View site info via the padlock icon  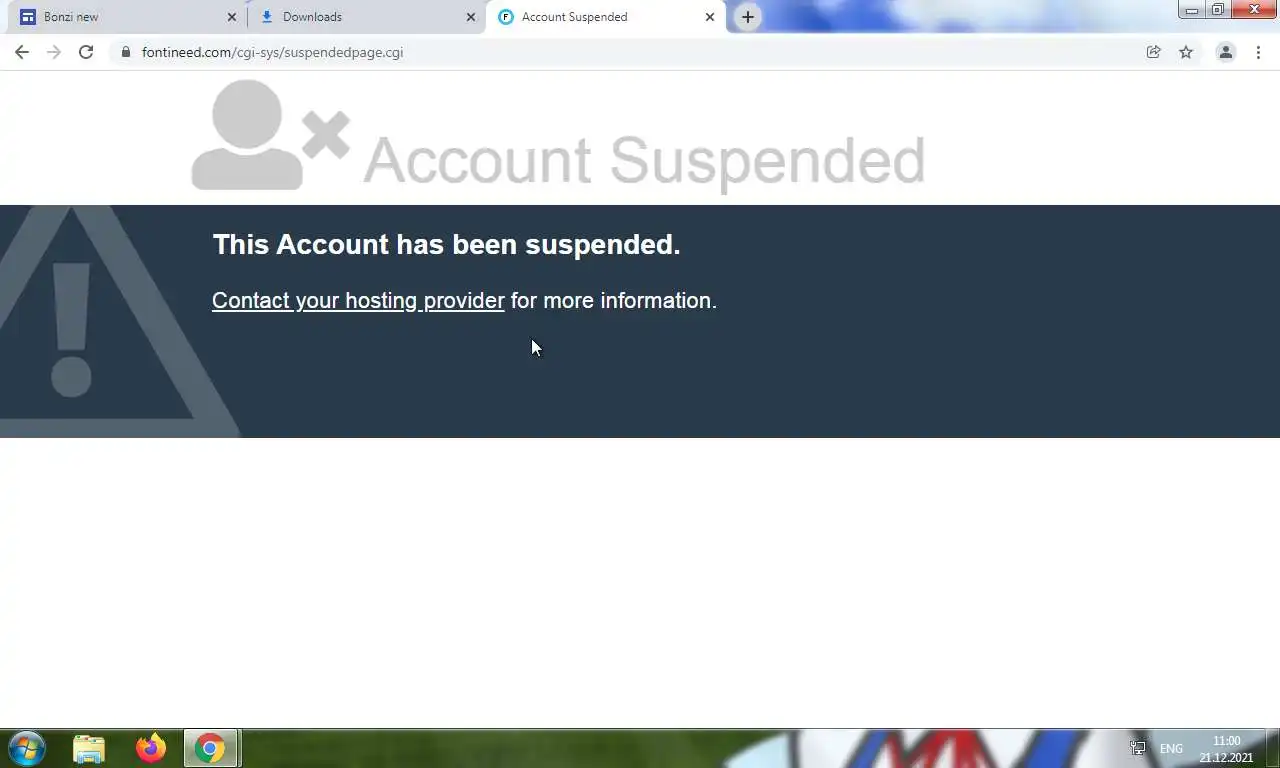tap(125, 52)
